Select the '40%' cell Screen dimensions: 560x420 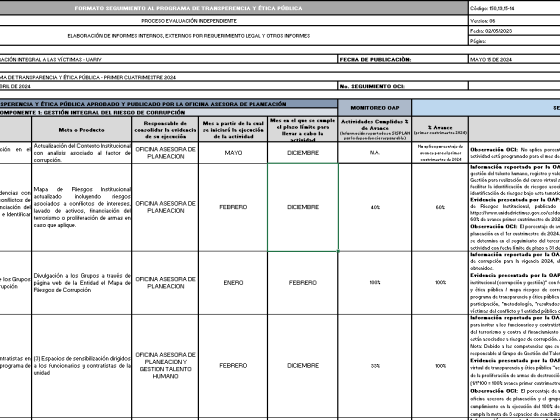(x=375, y=207)
